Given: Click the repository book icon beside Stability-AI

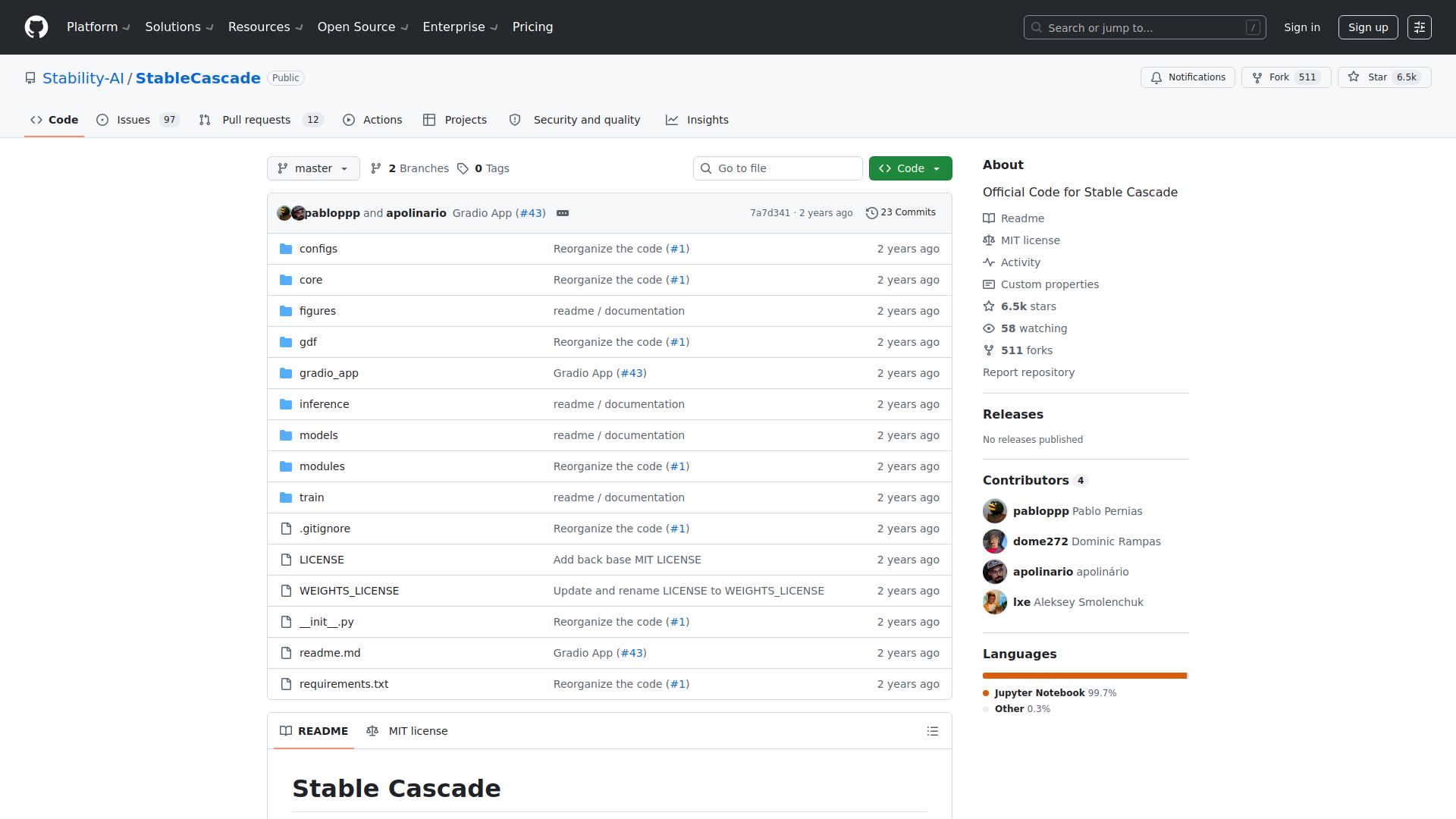Looking at the screenshot, I should [30, 78].
